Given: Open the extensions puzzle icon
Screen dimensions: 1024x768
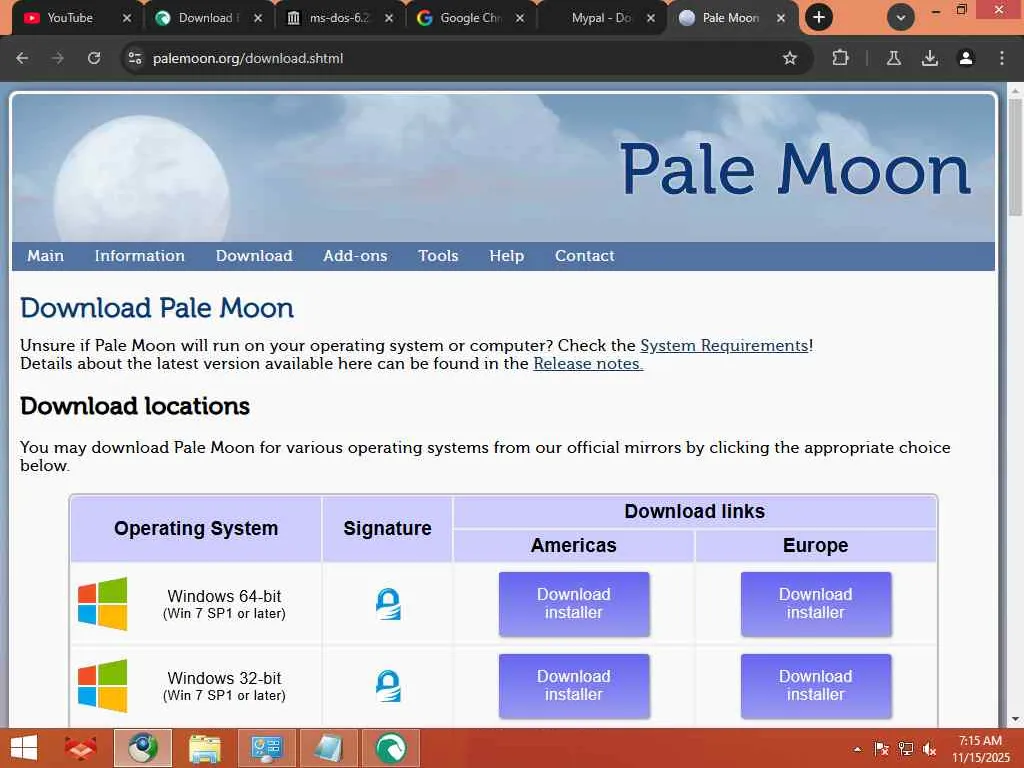Looking at the screenshot, I should (840, 58).
